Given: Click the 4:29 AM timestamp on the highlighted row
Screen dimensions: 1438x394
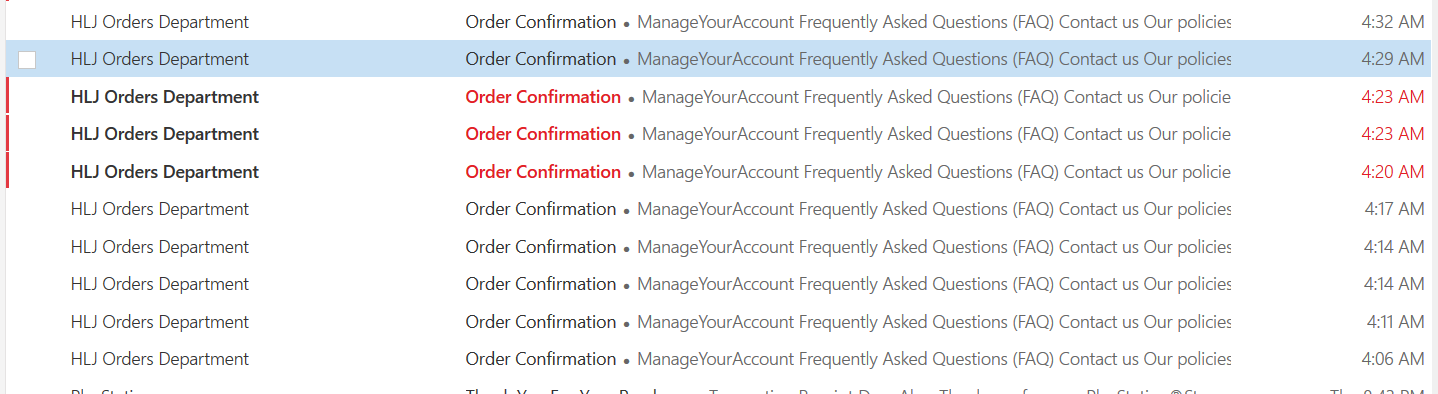Looking at the screenshot, I should [x=1392, y=59].
